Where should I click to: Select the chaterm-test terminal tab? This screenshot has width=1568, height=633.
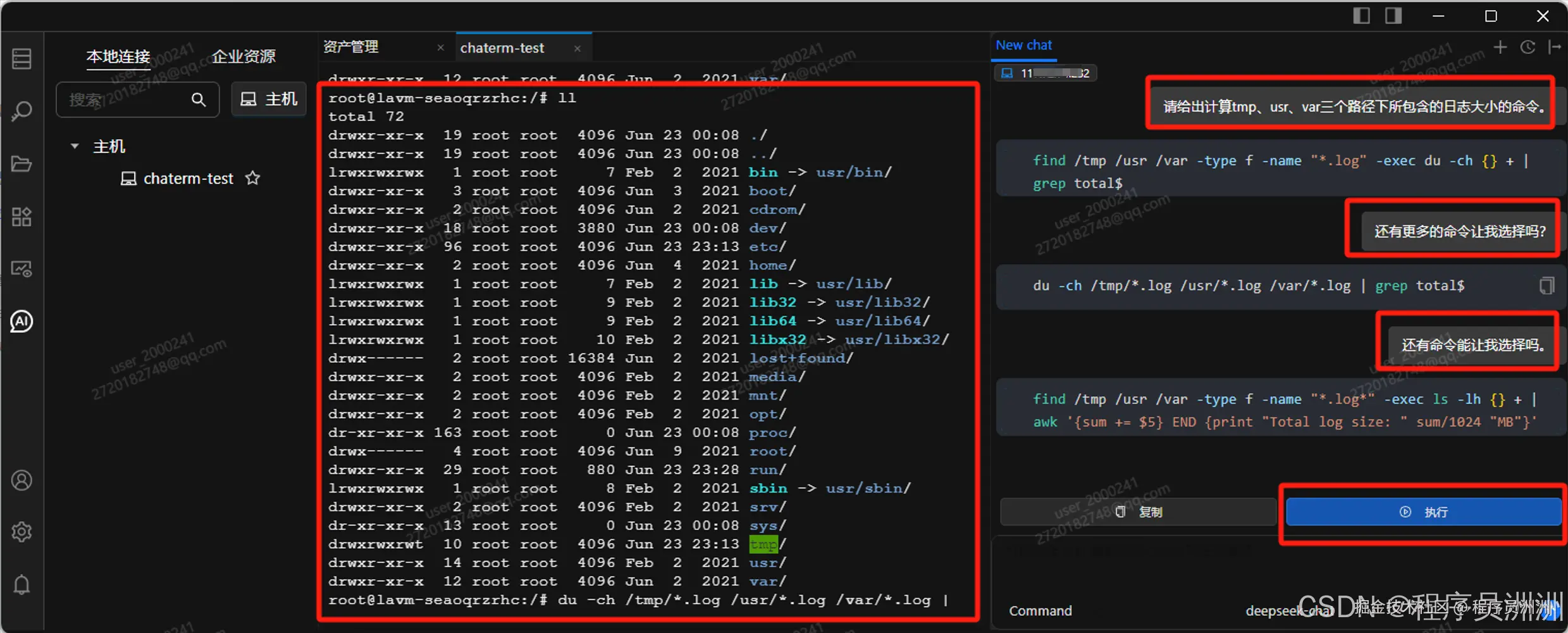pos(502,48)
